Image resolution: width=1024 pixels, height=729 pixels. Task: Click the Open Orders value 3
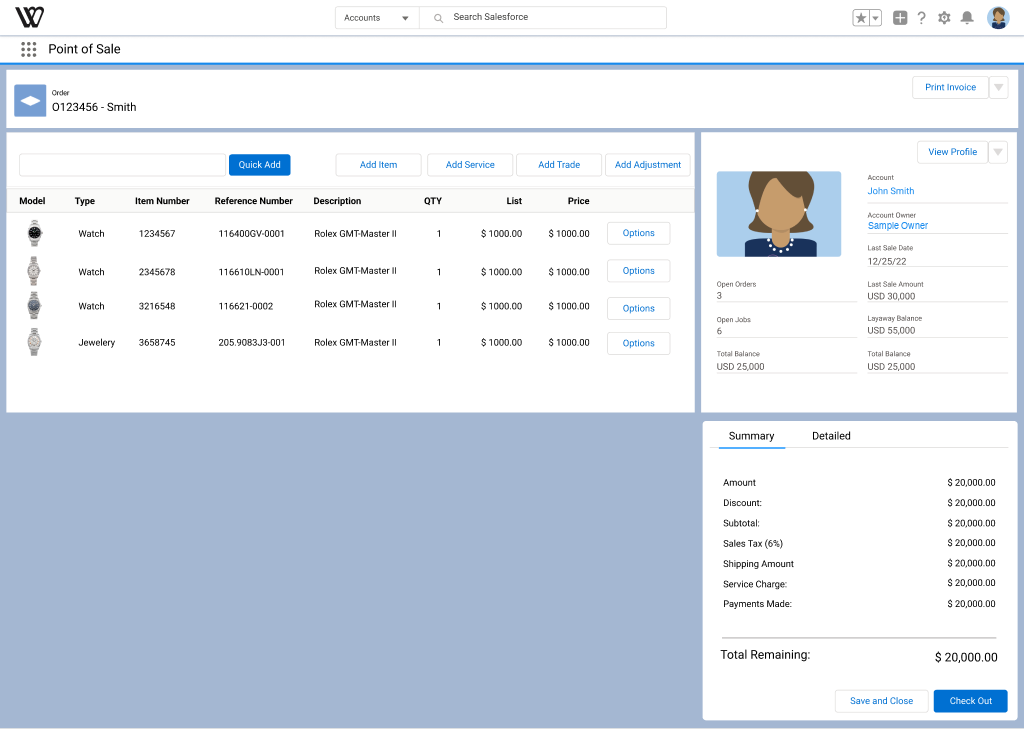coord(719,296)
